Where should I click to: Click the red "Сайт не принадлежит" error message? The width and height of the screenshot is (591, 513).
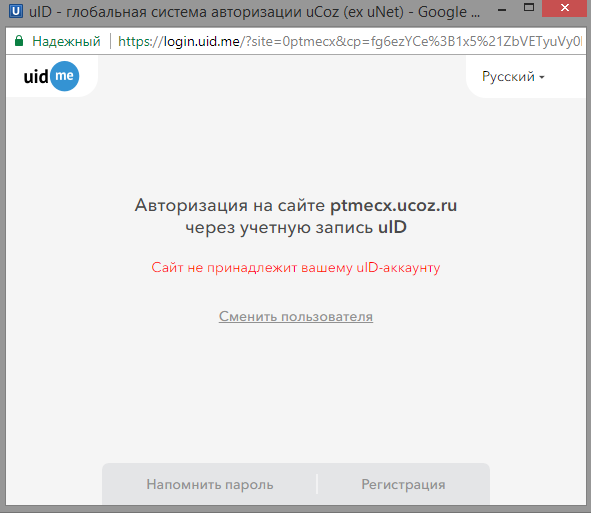(296, 268)
